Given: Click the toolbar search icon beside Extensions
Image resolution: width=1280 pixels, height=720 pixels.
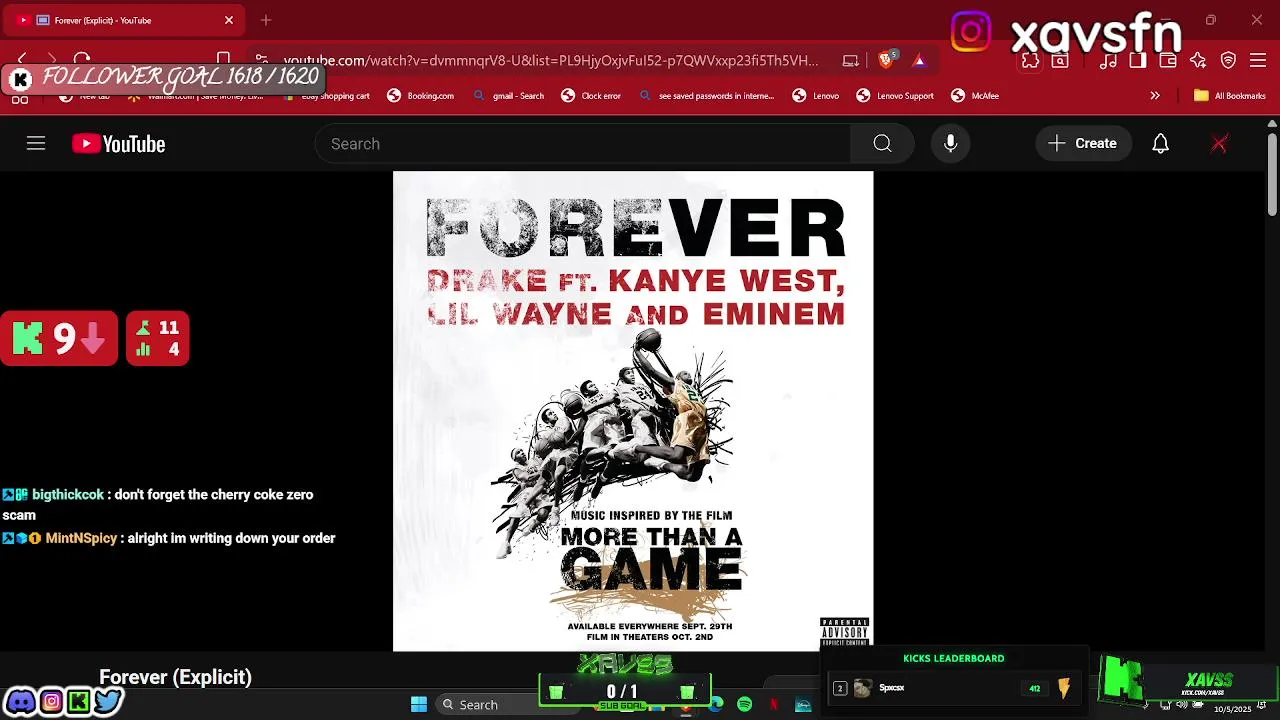Looking at the screenshot, I should [x=1060, y=61].
